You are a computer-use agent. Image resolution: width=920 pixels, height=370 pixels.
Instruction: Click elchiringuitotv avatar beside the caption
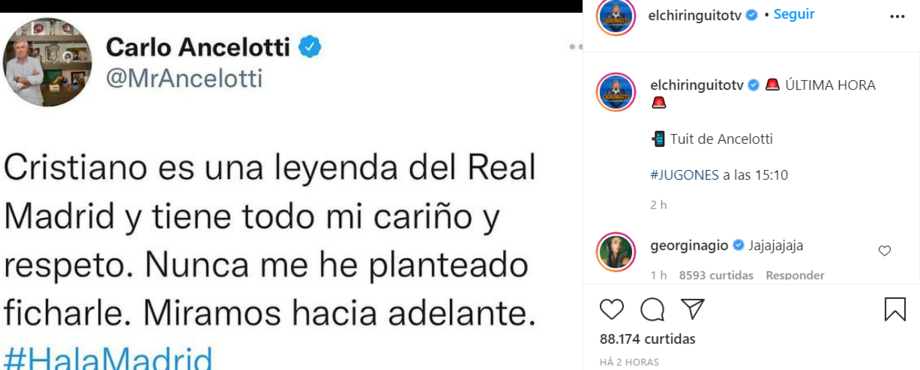pyautogui.click(x=616, y=93)
